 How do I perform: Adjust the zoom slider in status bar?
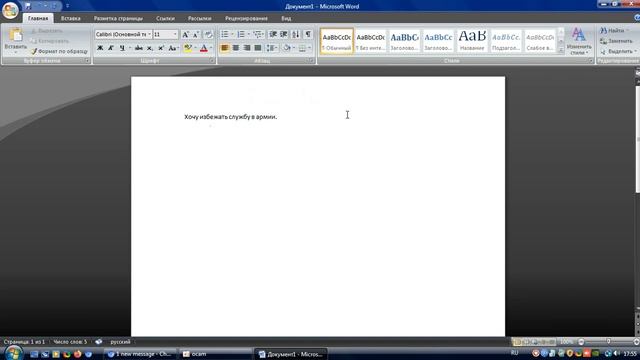(608, 342)
